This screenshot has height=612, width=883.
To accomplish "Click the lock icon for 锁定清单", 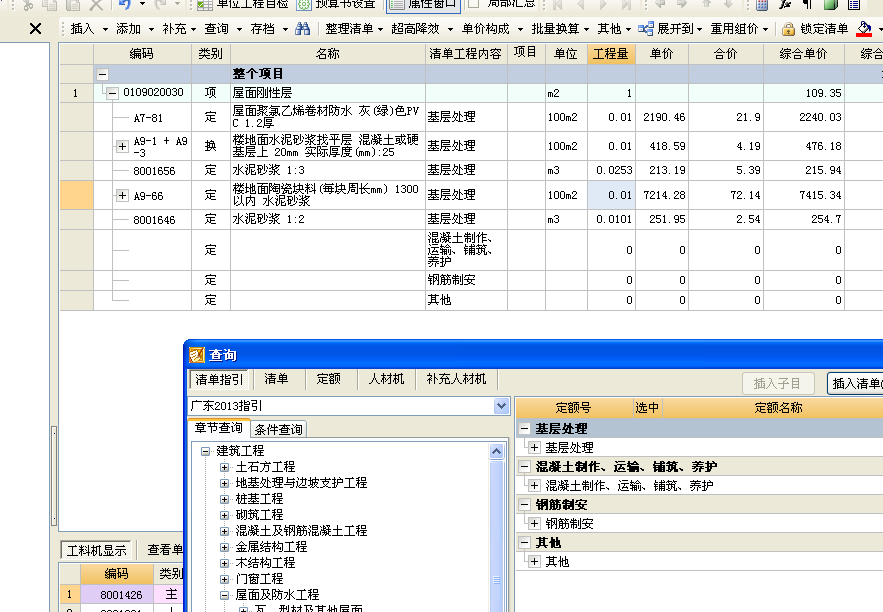I will (788, 29).
